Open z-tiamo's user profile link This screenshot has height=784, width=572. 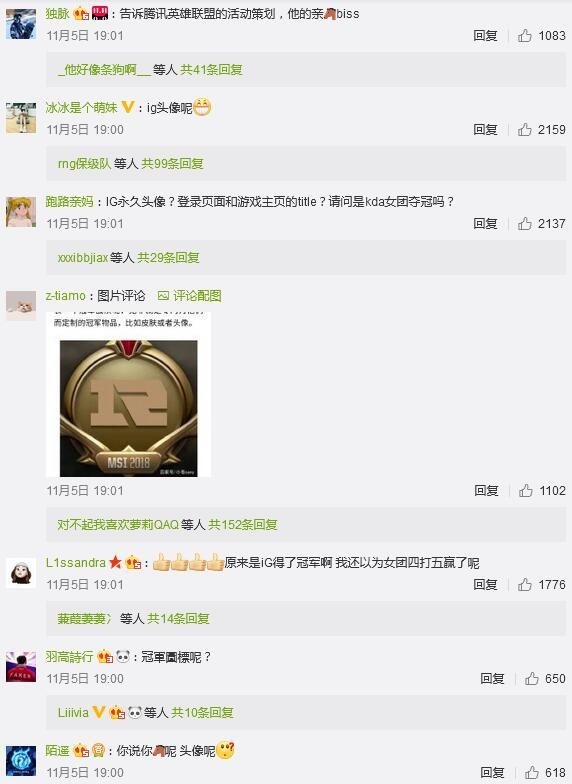[x=66, y=296]
